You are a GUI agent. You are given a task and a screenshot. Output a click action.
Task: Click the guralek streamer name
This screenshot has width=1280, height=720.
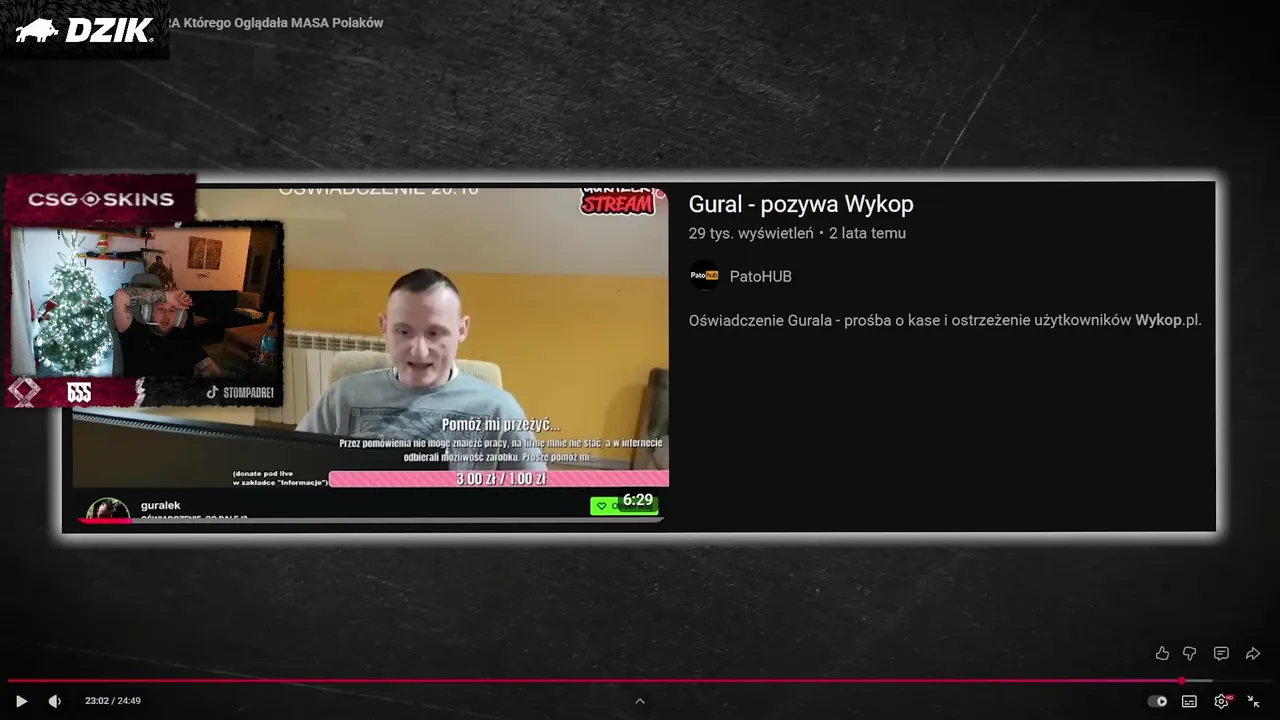click(160, 506)
